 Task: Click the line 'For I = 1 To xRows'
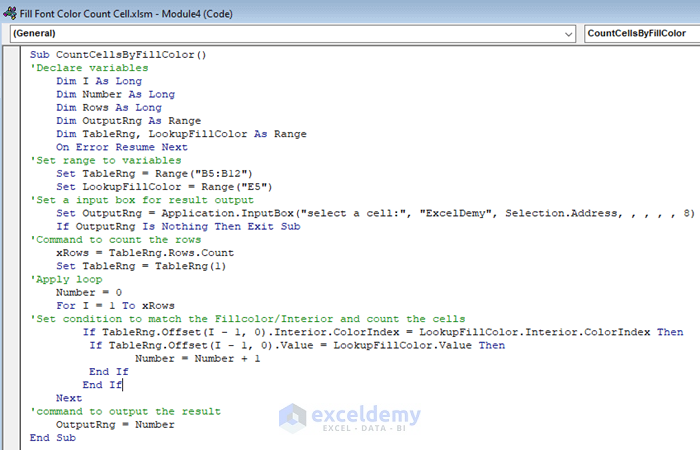(115, 306)
